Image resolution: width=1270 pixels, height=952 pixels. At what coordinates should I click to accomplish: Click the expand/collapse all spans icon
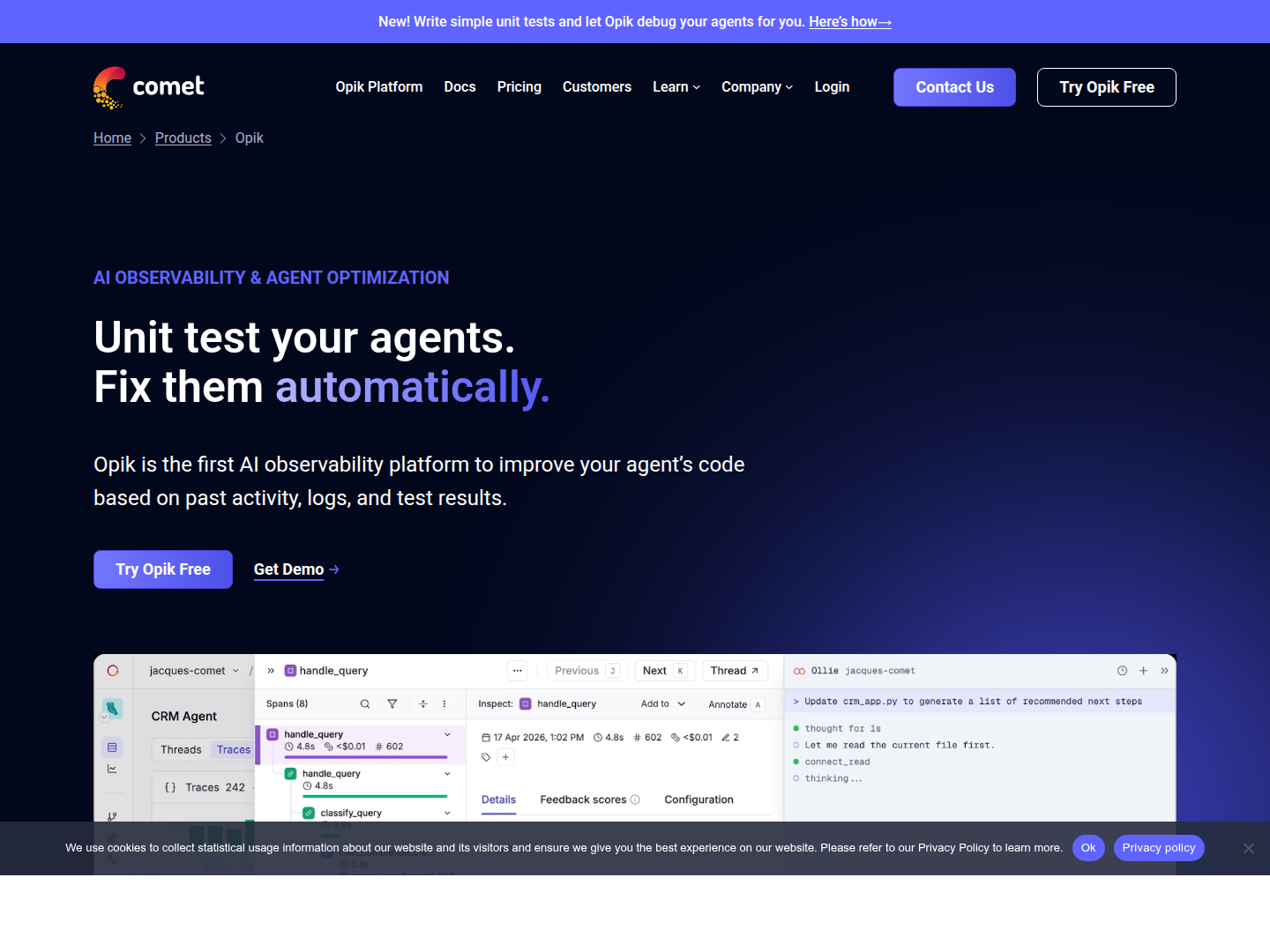(423, 704)
